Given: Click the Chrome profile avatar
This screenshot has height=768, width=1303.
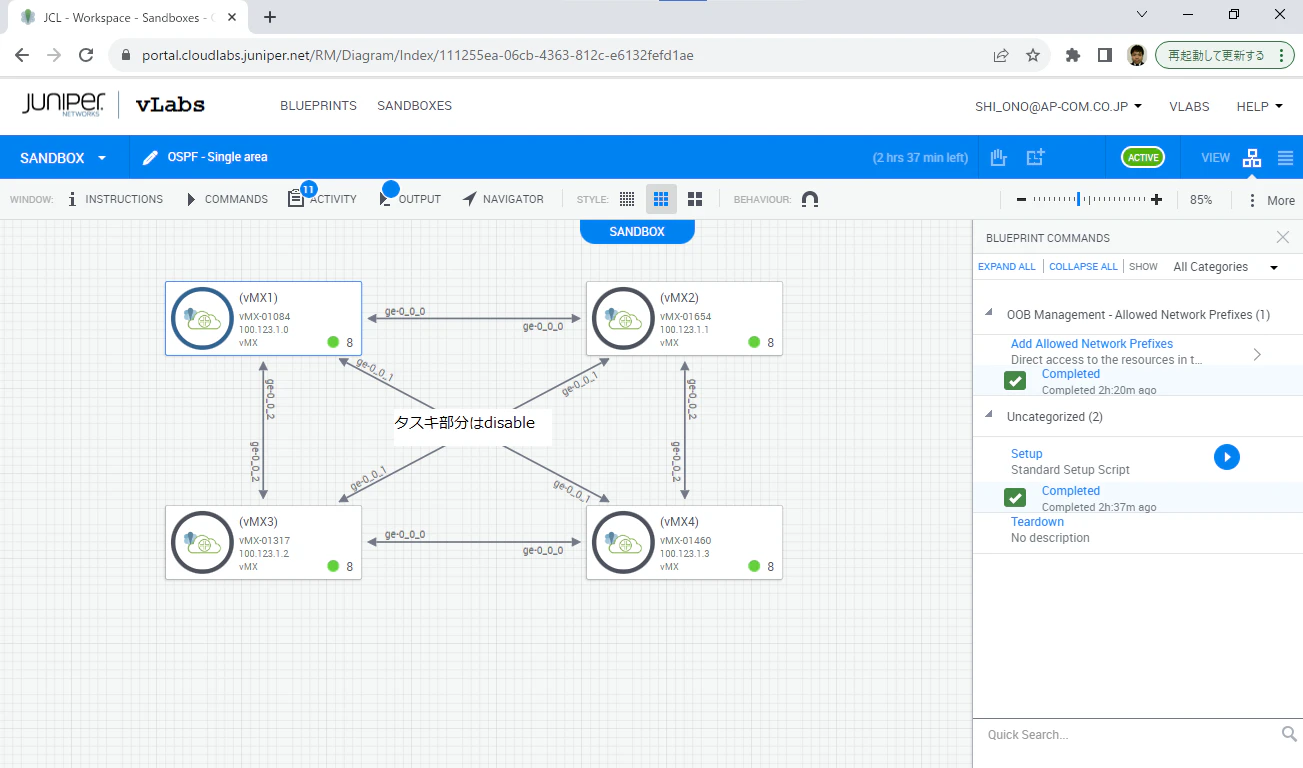Looking at the screenshot, I should point(1136,55).
